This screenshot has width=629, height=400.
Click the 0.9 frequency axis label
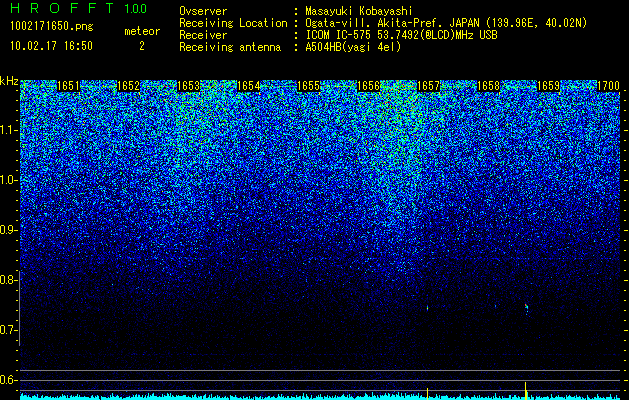9,230
